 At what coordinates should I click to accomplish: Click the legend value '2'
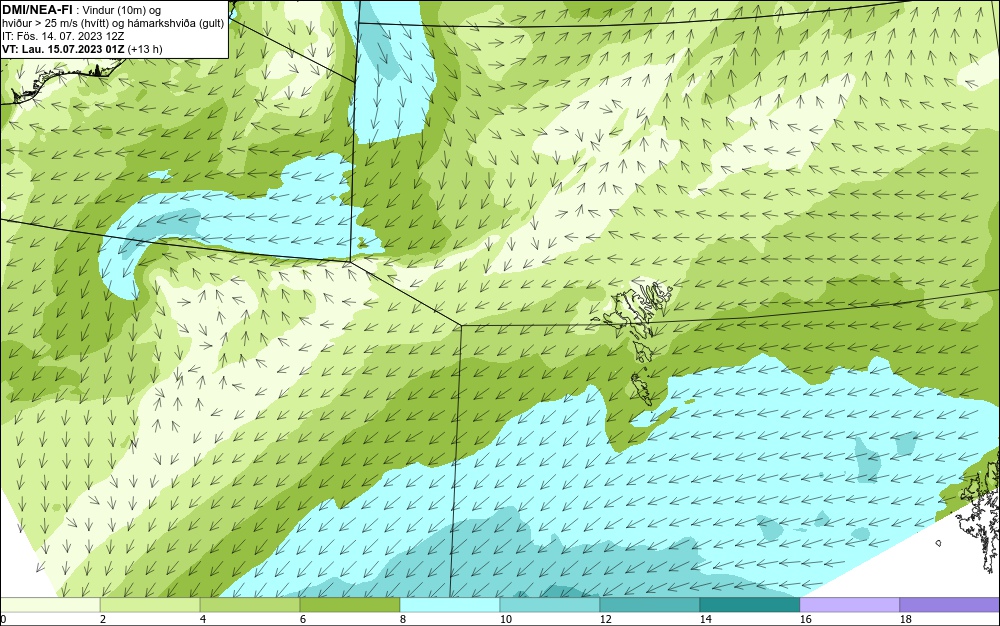click(x=103, y=619)
